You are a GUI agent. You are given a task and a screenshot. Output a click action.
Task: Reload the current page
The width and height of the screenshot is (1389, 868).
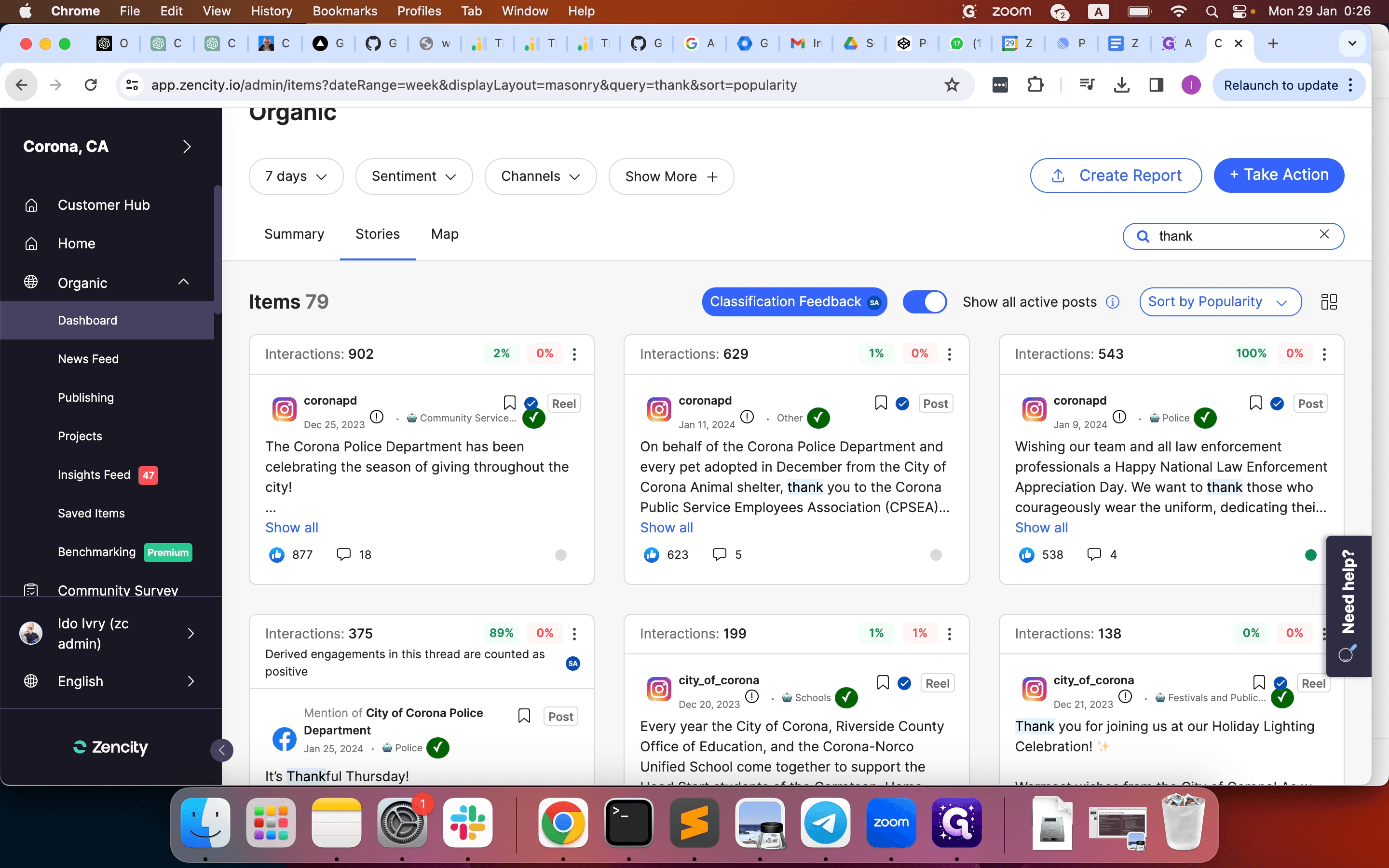[x=91, y=85]
